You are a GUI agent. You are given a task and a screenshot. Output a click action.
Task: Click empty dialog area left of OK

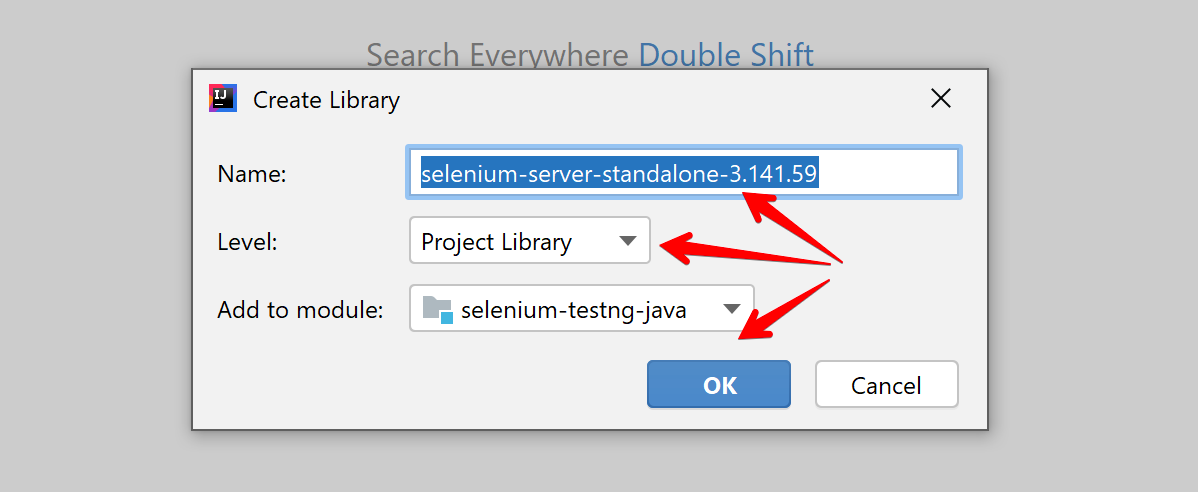(x=420, y=384)
